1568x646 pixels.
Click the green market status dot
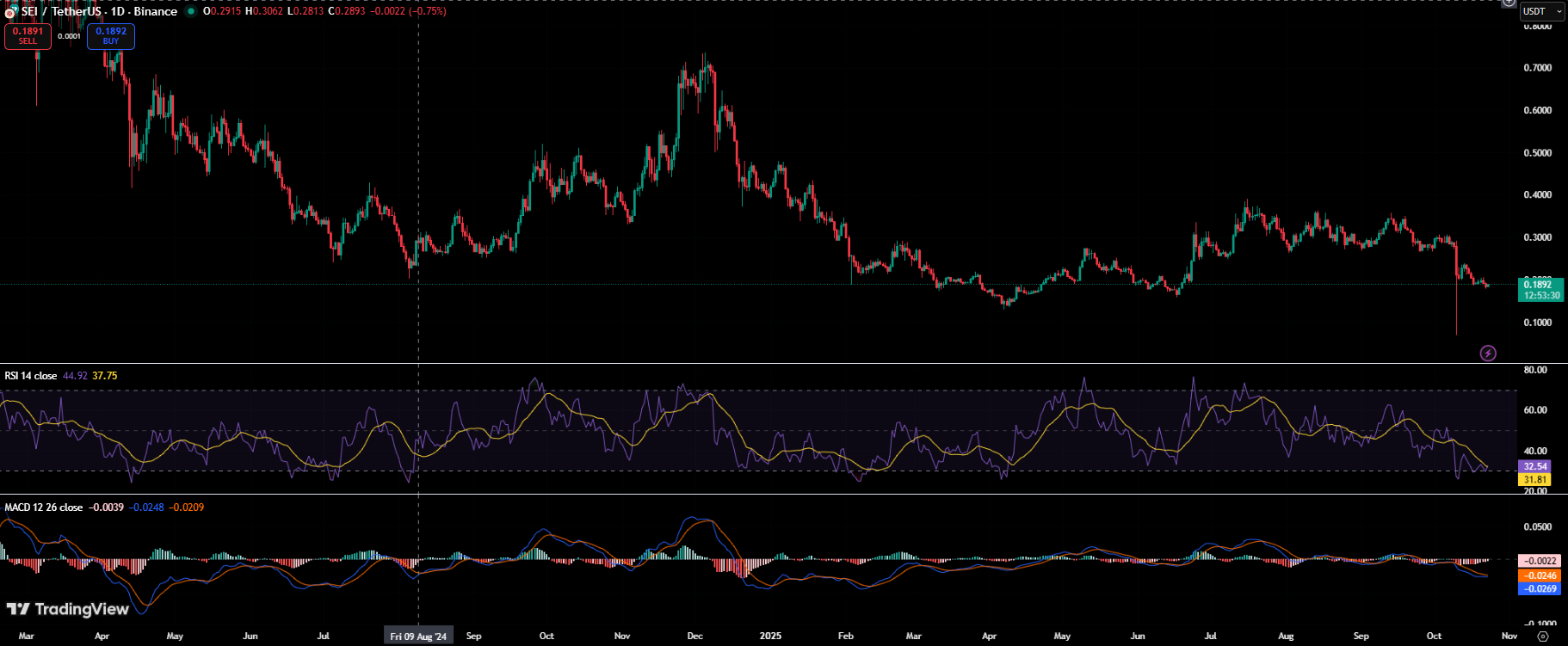(191, 11)
